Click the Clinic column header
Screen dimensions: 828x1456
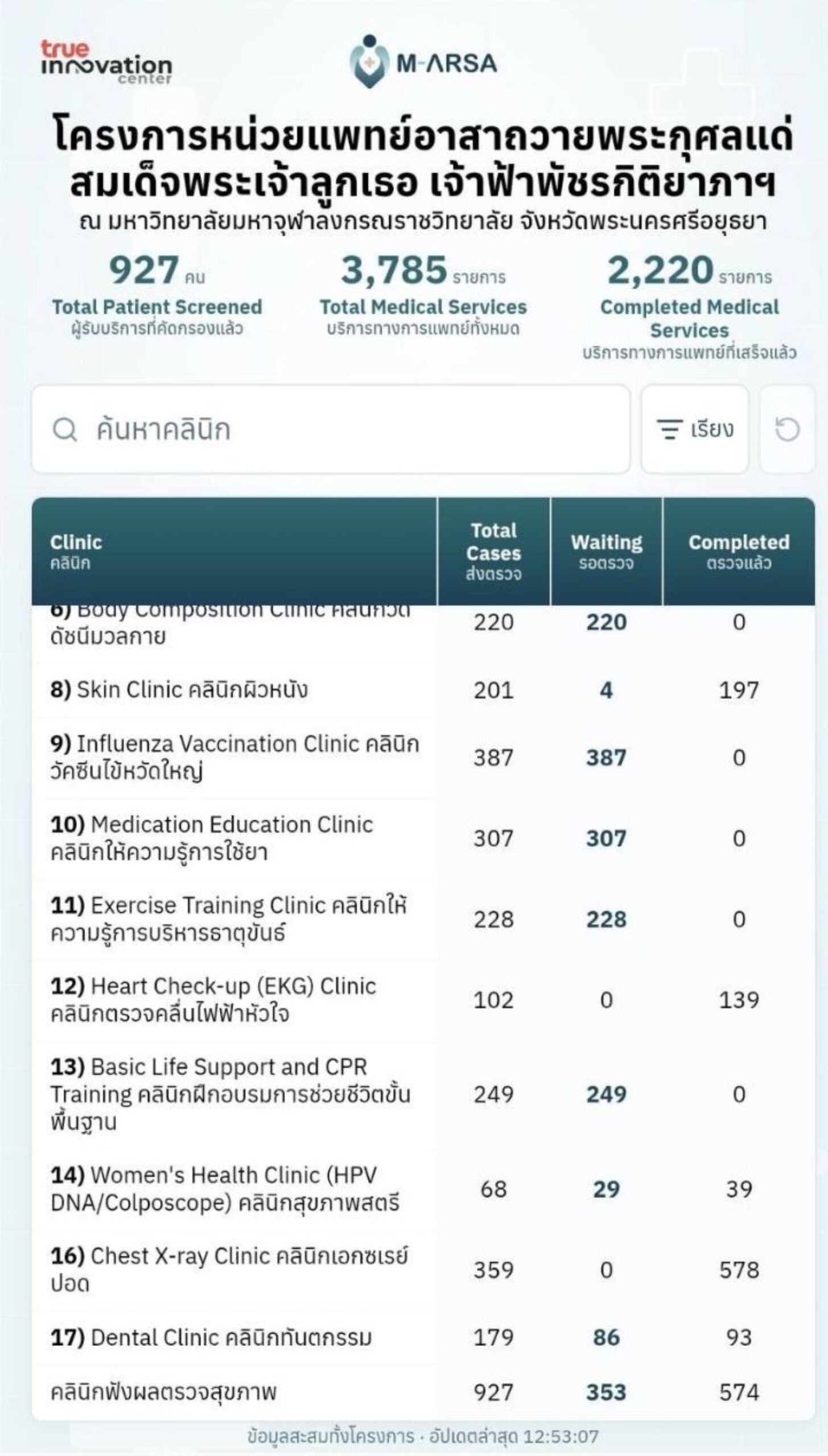coord(234,551)
